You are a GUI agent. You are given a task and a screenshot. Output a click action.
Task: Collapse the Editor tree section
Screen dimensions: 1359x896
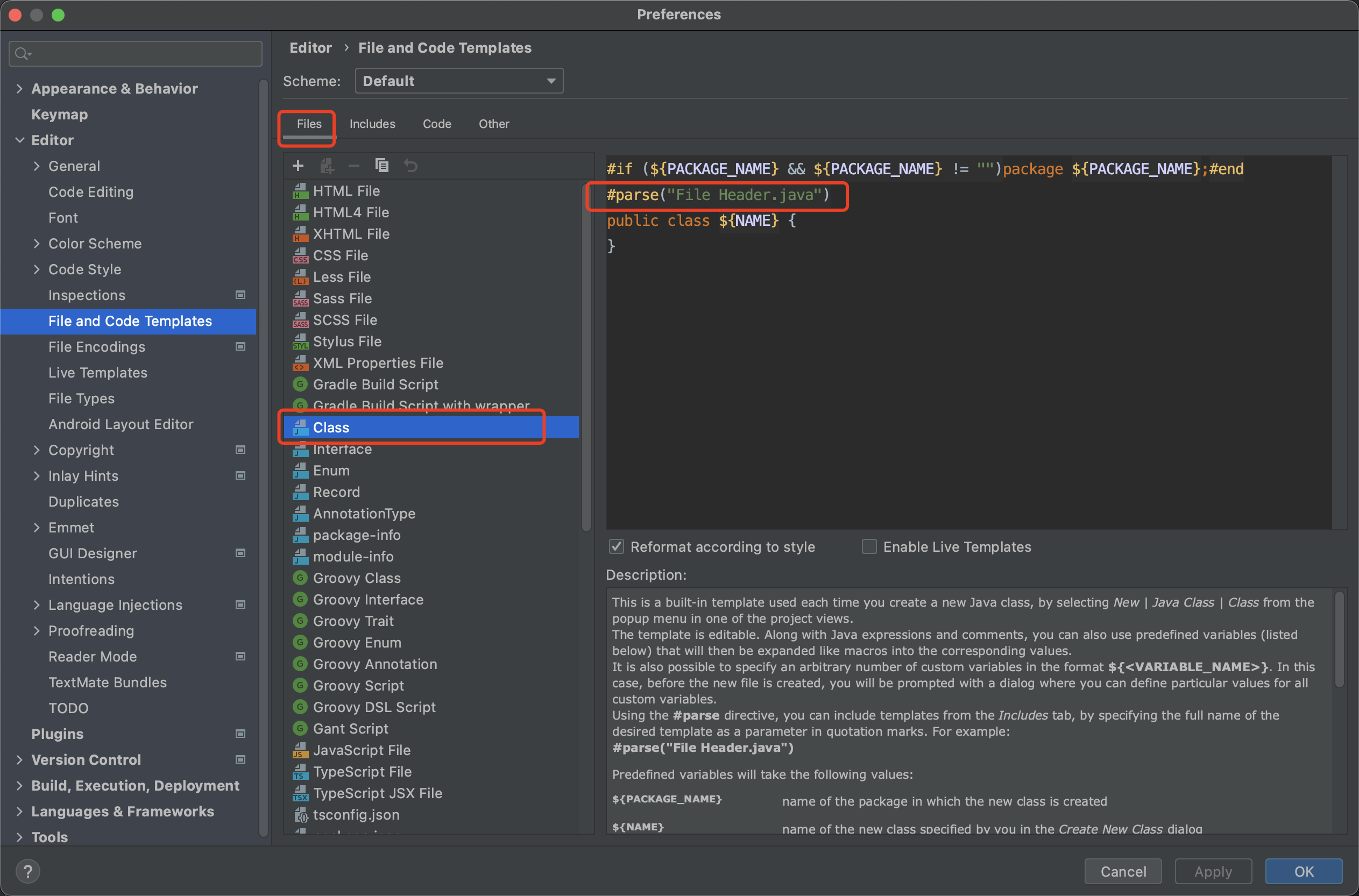pos(19,140)
